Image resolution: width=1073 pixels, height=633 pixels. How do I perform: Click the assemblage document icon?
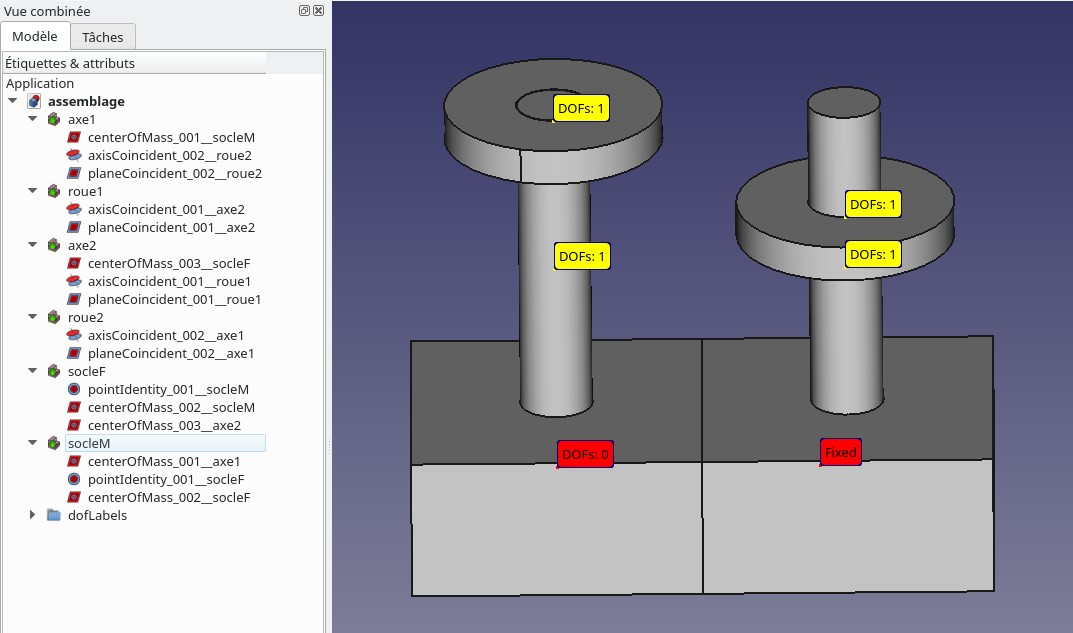point(34,101)
